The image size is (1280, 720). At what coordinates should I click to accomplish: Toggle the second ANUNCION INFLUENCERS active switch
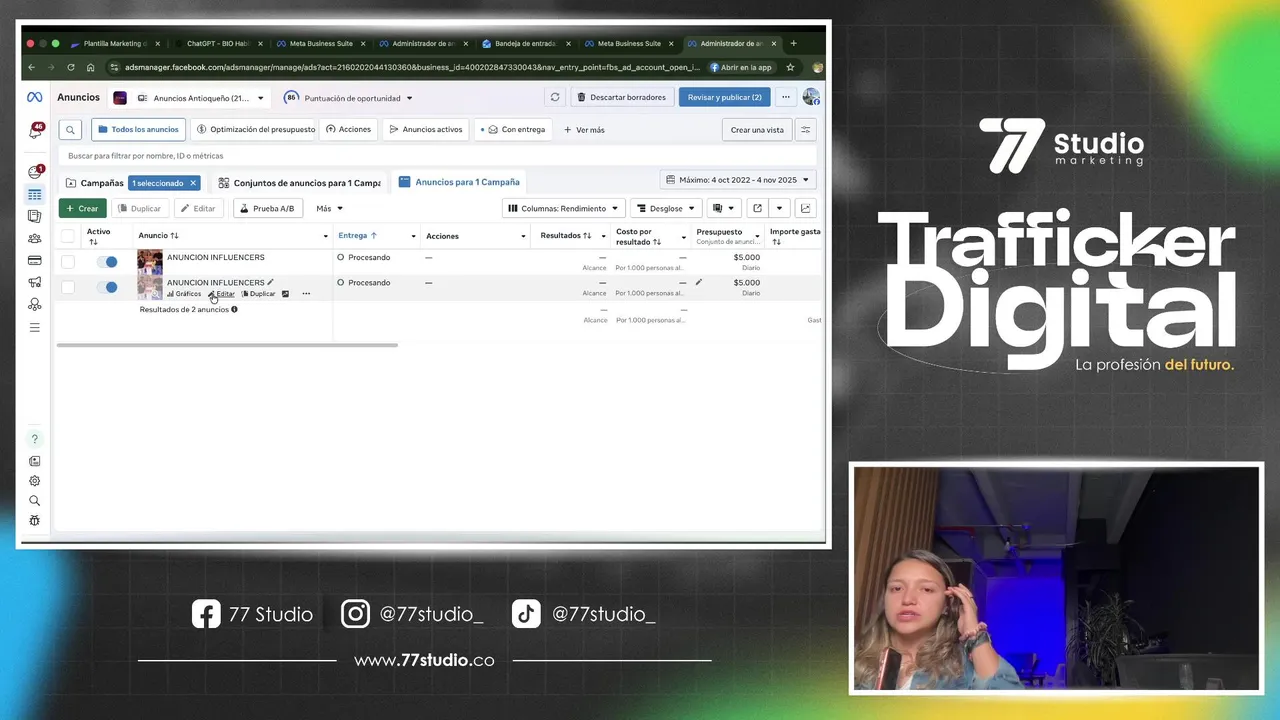pos(107,287)
